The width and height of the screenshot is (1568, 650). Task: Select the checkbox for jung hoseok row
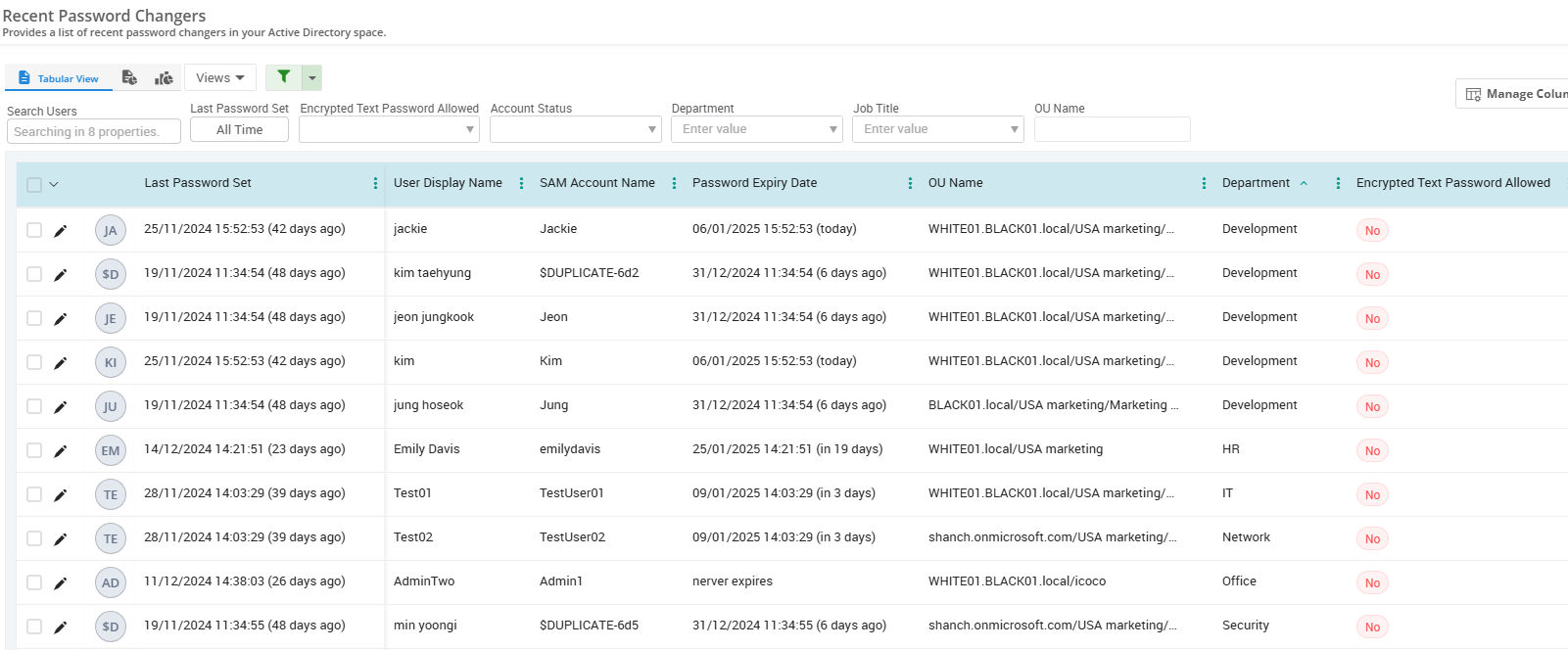tap(34, 406)
